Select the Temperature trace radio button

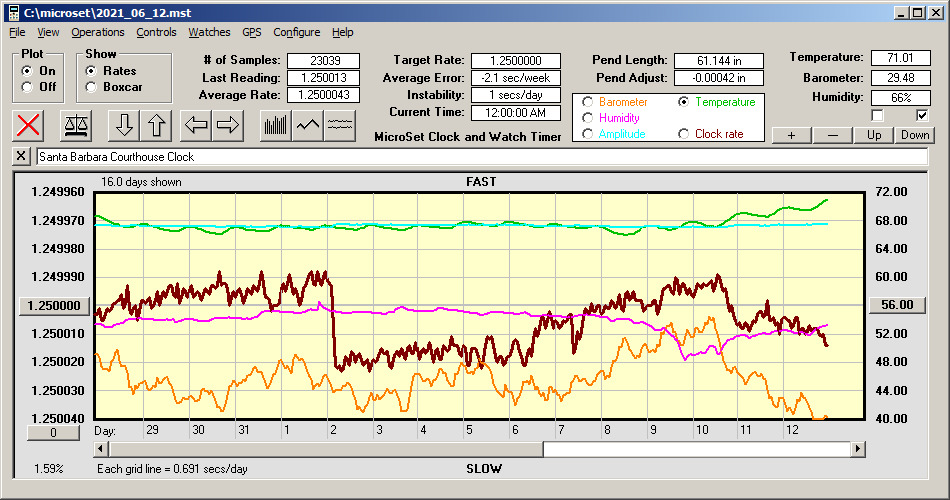coord(683,102)
